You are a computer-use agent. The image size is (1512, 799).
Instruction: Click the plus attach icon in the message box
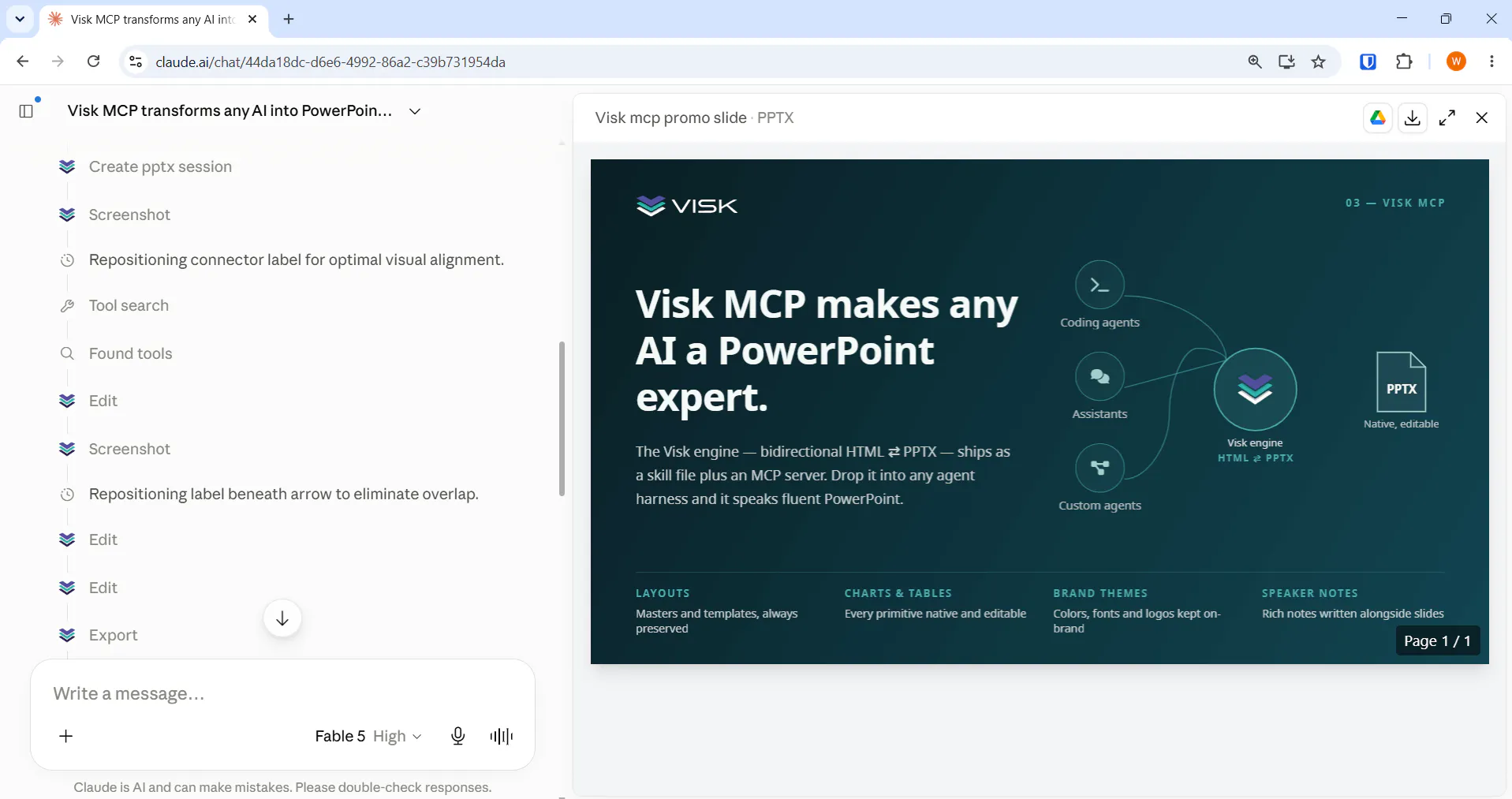click(x=66, y=736)
